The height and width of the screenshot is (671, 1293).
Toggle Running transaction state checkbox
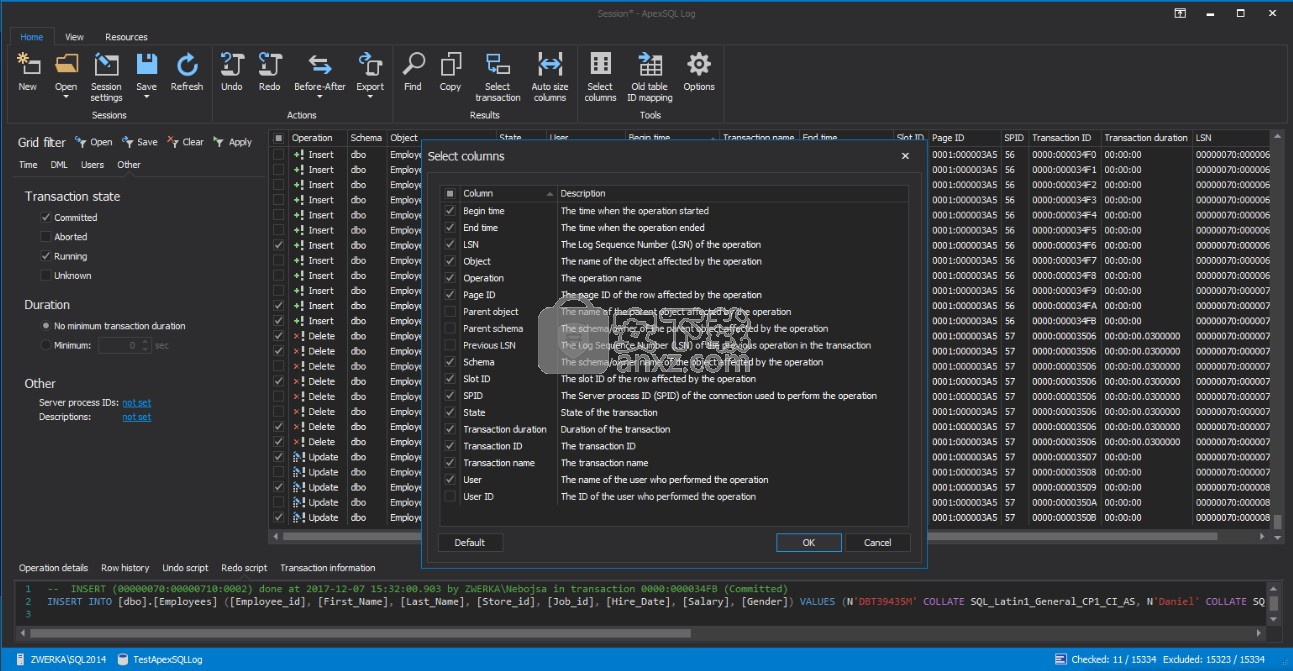[45, 256]
